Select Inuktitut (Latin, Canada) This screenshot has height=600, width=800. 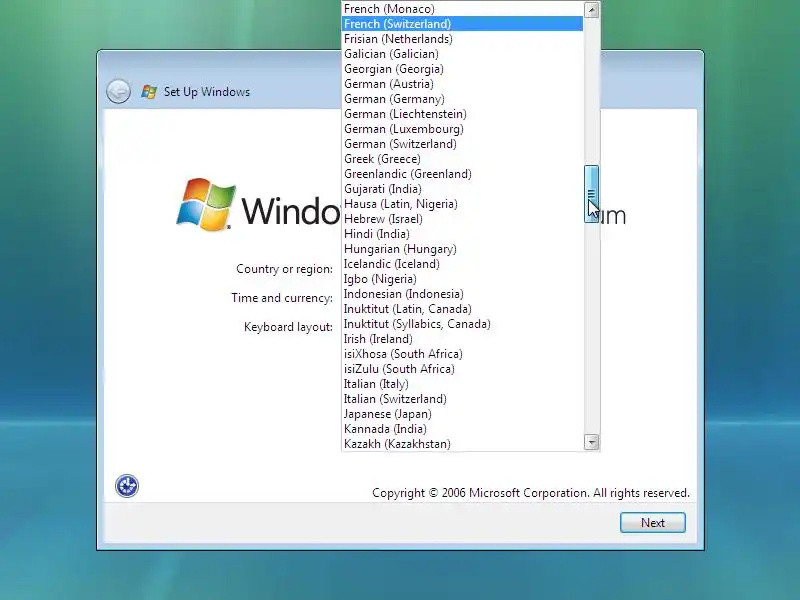point(462,309)
